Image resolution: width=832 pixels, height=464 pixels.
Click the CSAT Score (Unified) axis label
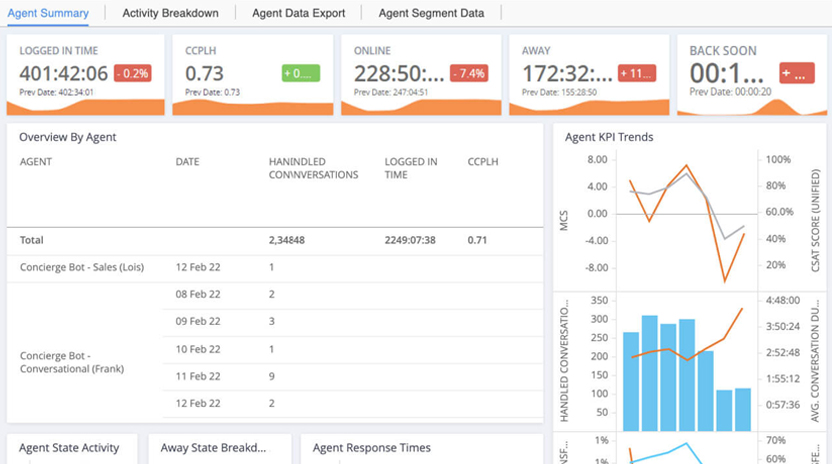(x=816, y=220)
